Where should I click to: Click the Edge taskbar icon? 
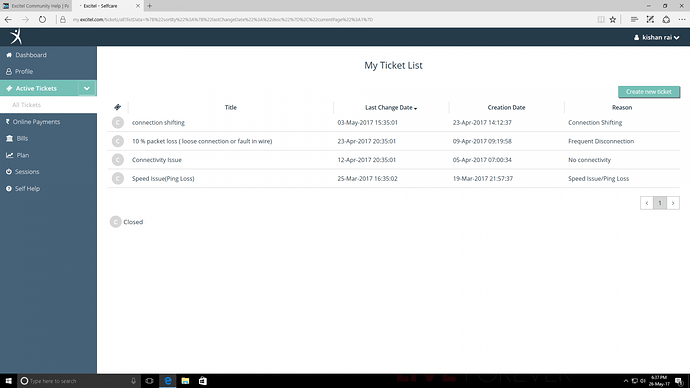pyautogui.click(x=168, y=381)
